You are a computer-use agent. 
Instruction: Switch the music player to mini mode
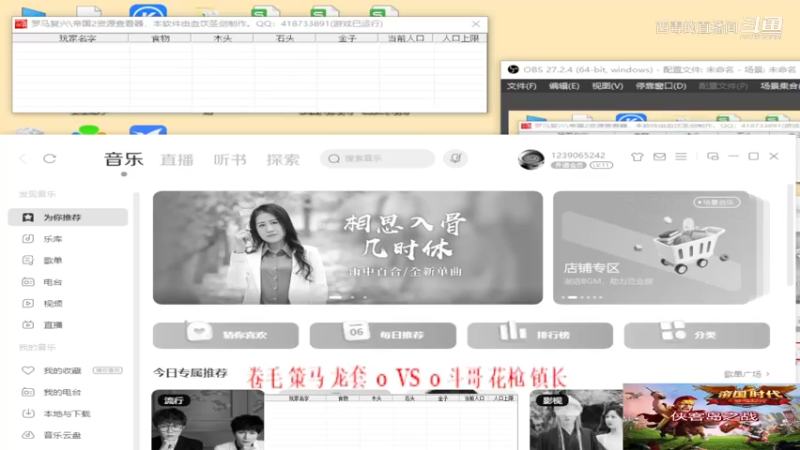[713, 157]
